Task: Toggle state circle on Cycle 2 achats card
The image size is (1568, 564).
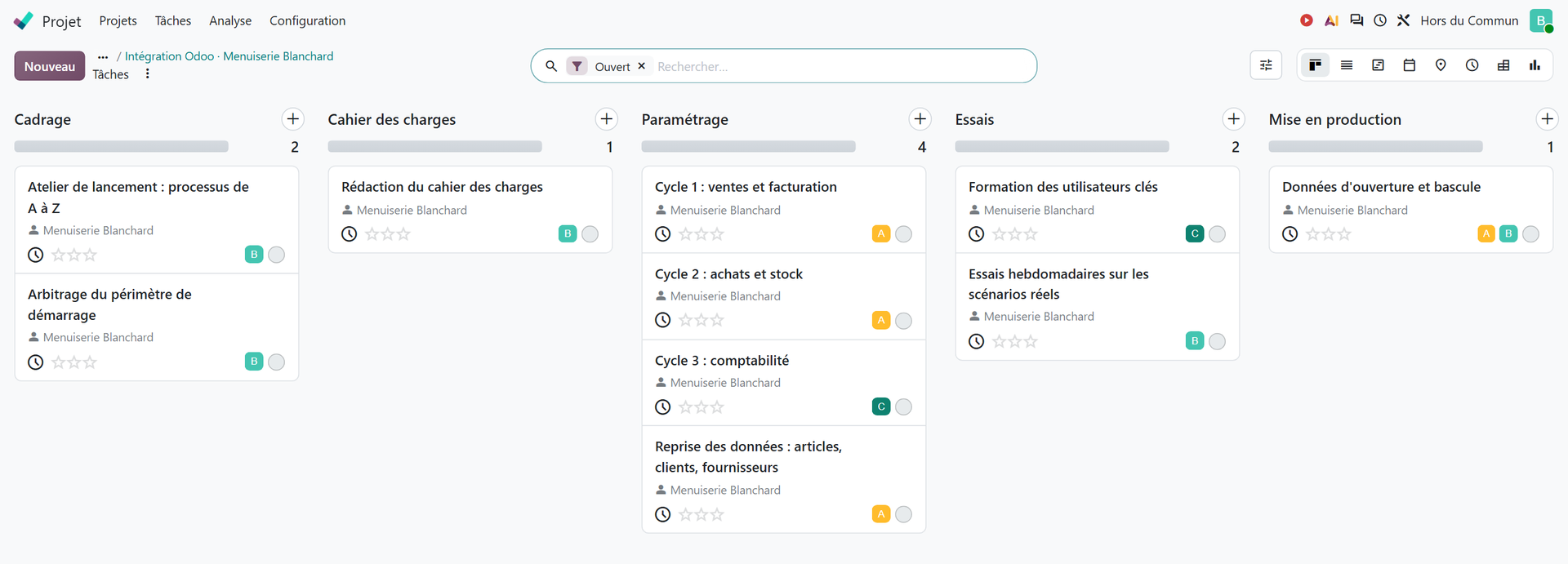Action: tap(904, 321)
